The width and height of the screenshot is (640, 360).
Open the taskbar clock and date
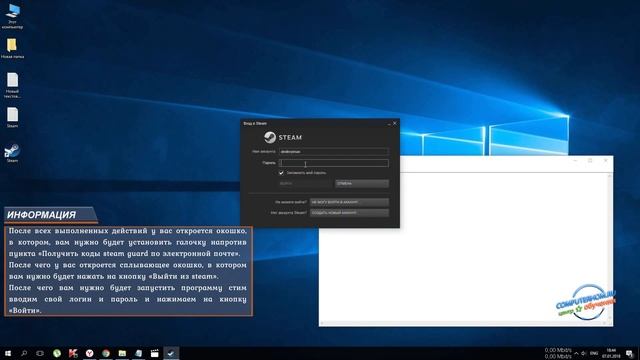click(611, 353)
